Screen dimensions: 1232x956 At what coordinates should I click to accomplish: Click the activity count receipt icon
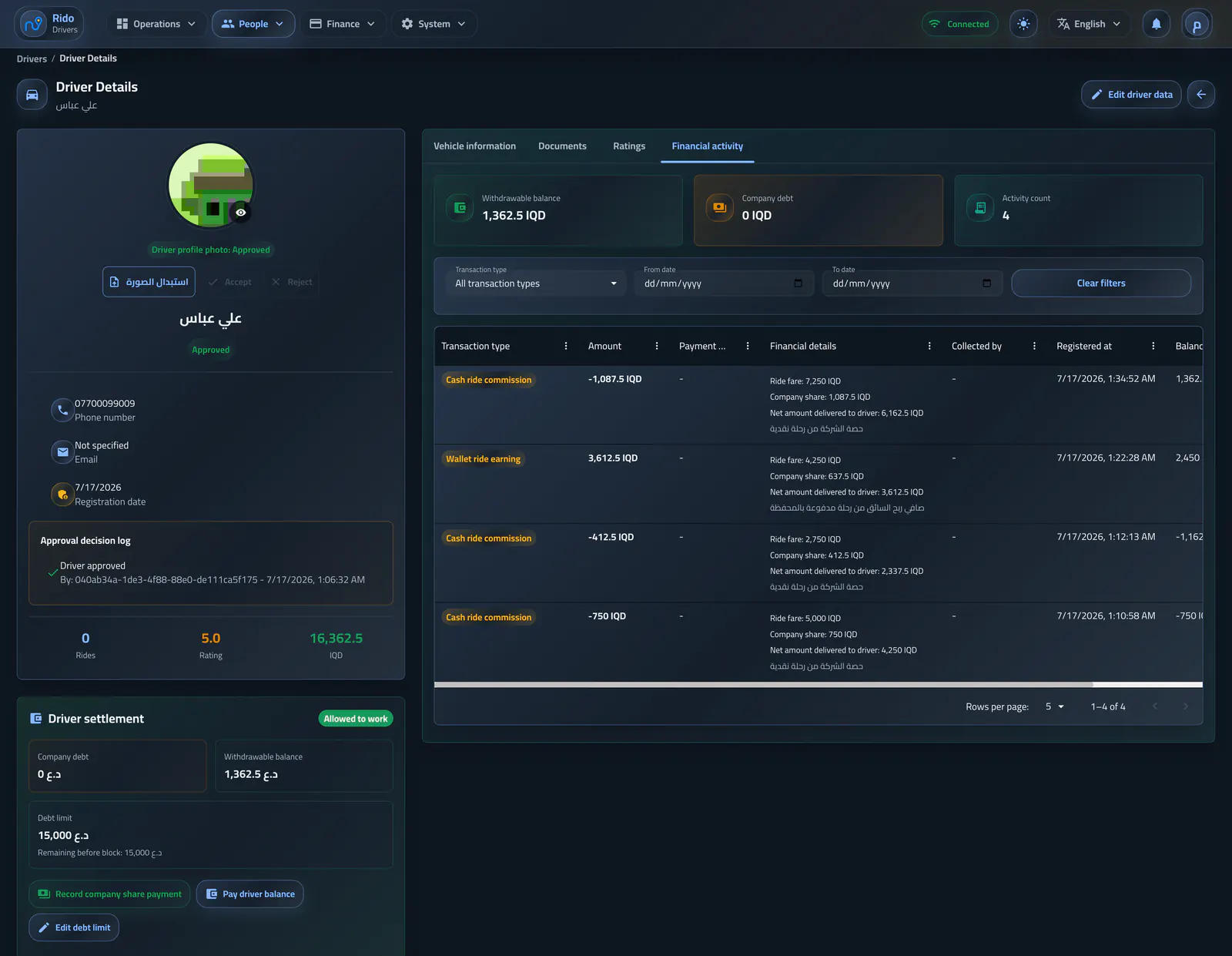click(x=980, y=207)
